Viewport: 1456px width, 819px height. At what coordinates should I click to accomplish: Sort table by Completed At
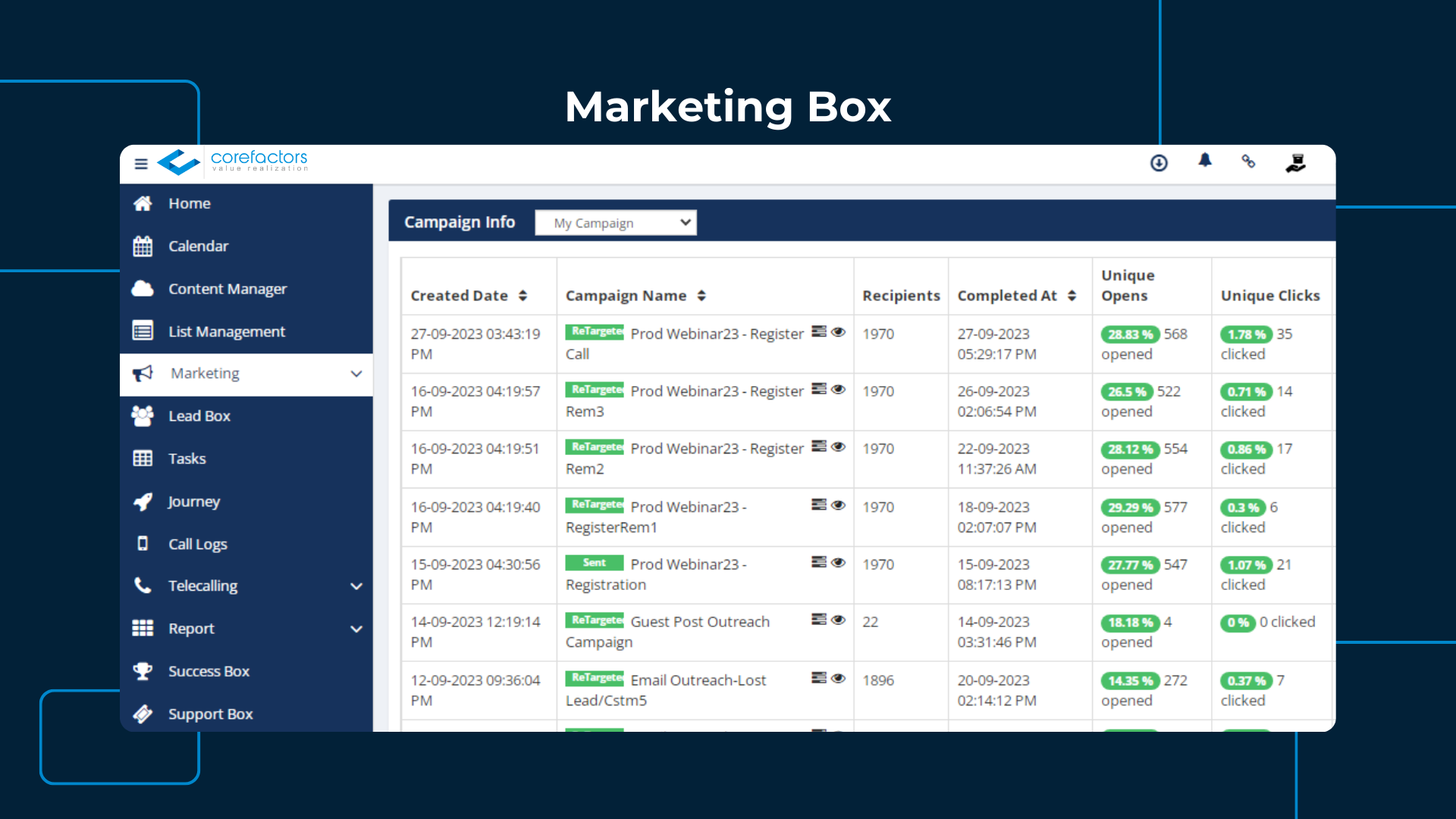pos(1072,296)
